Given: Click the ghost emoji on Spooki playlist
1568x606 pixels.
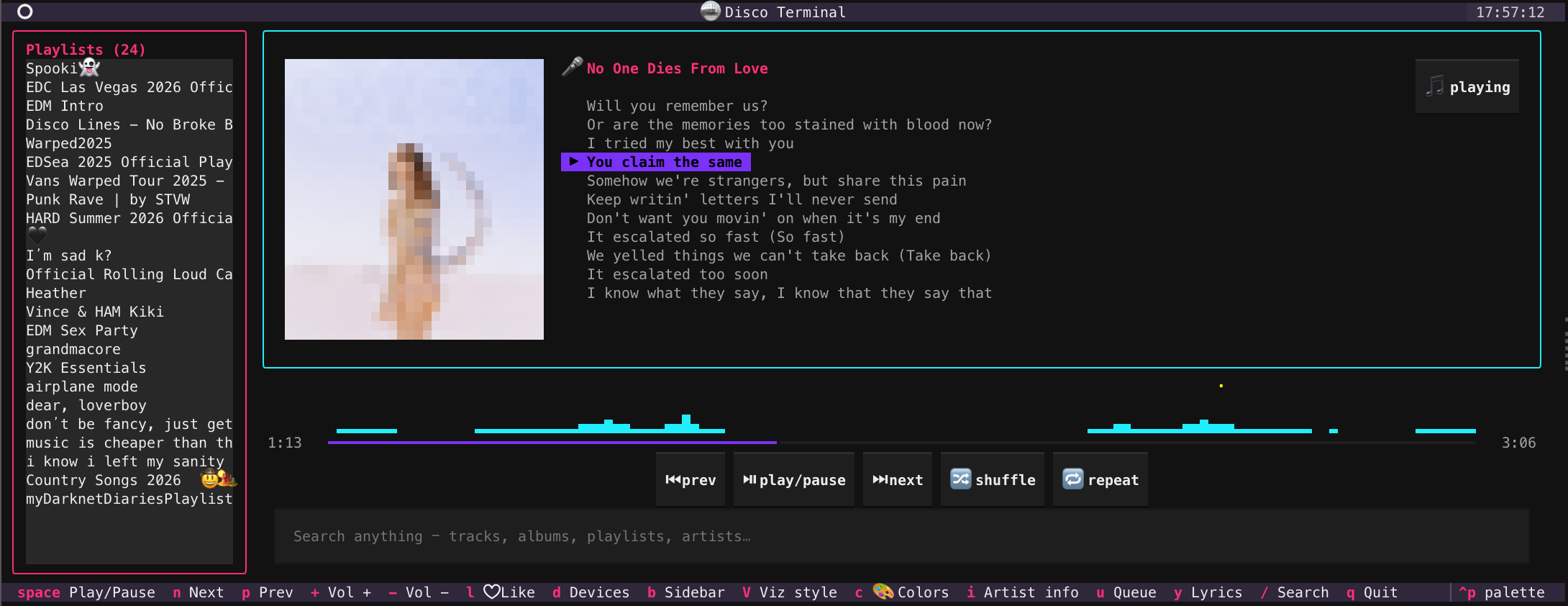Looking at the screenshot, I should tap(90, 68).
